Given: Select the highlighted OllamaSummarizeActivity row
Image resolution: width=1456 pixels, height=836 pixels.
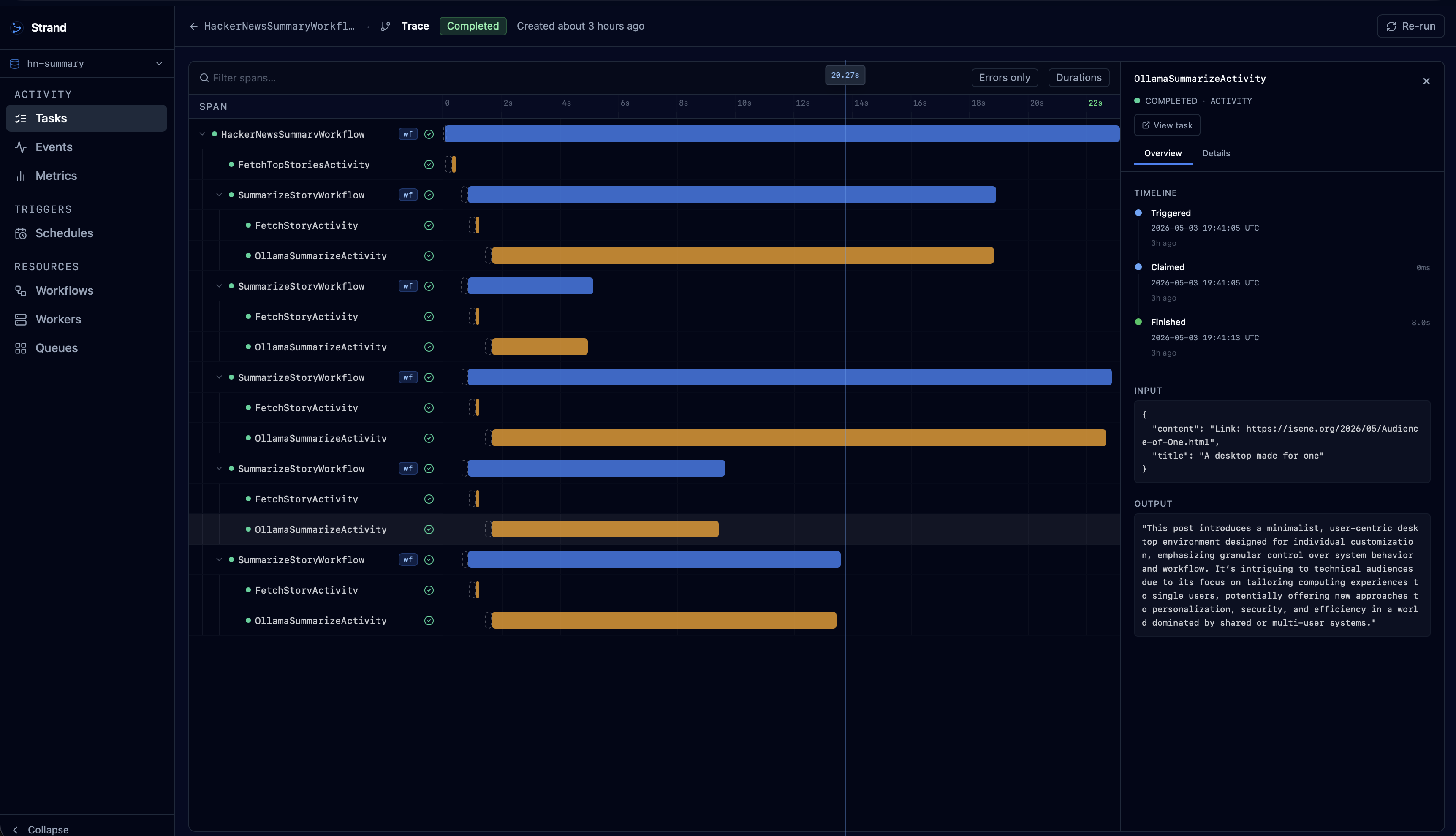Looking at the screenshot, I should [x=655, y=529].
